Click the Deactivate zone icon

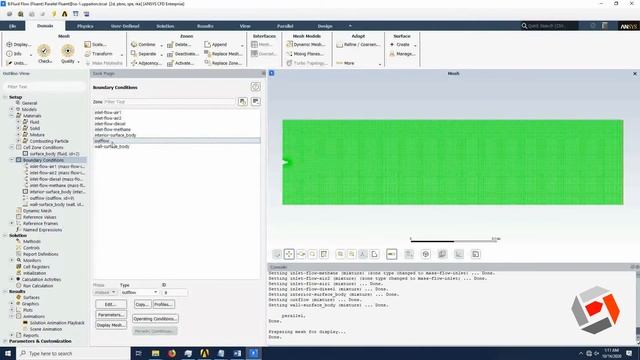coord(170,53)
